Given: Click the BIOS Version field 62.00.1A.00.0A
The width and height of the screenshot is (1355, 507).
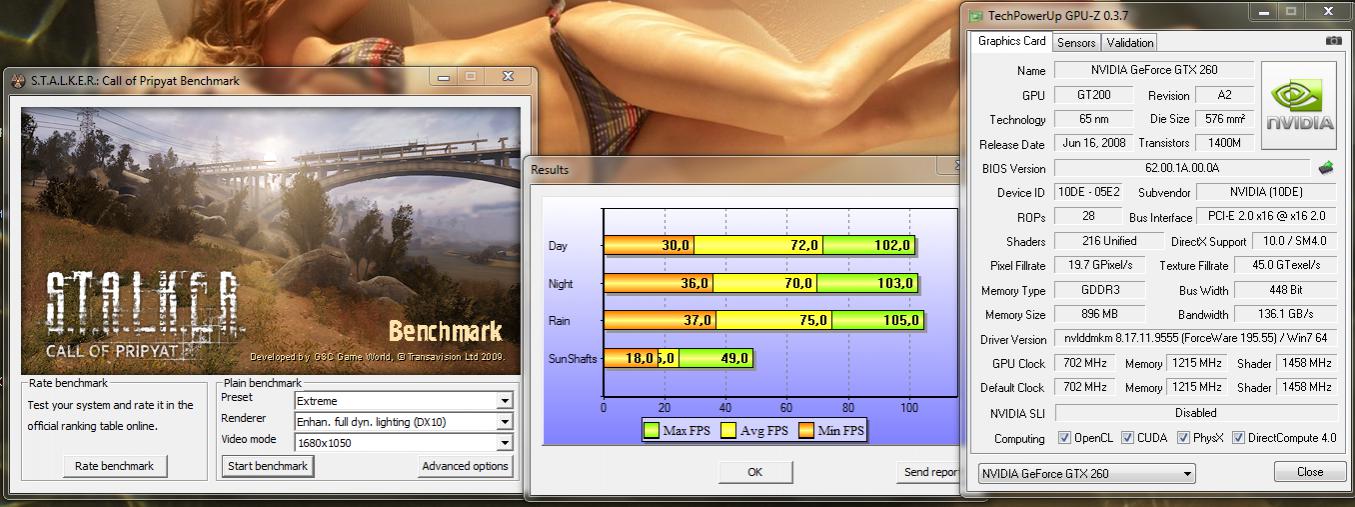Looking at the screenshot, I should 1181,168.
